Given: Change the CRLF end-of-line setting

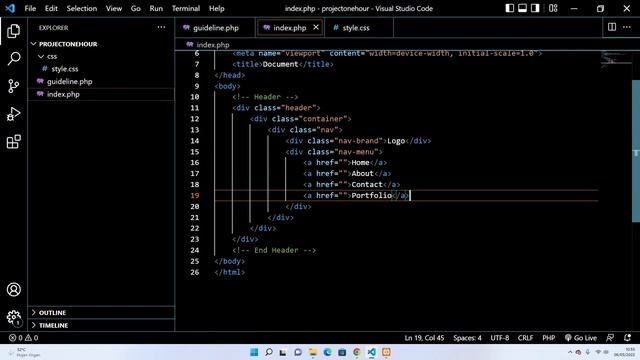Looking at the screenshot, I should (525, 338).
